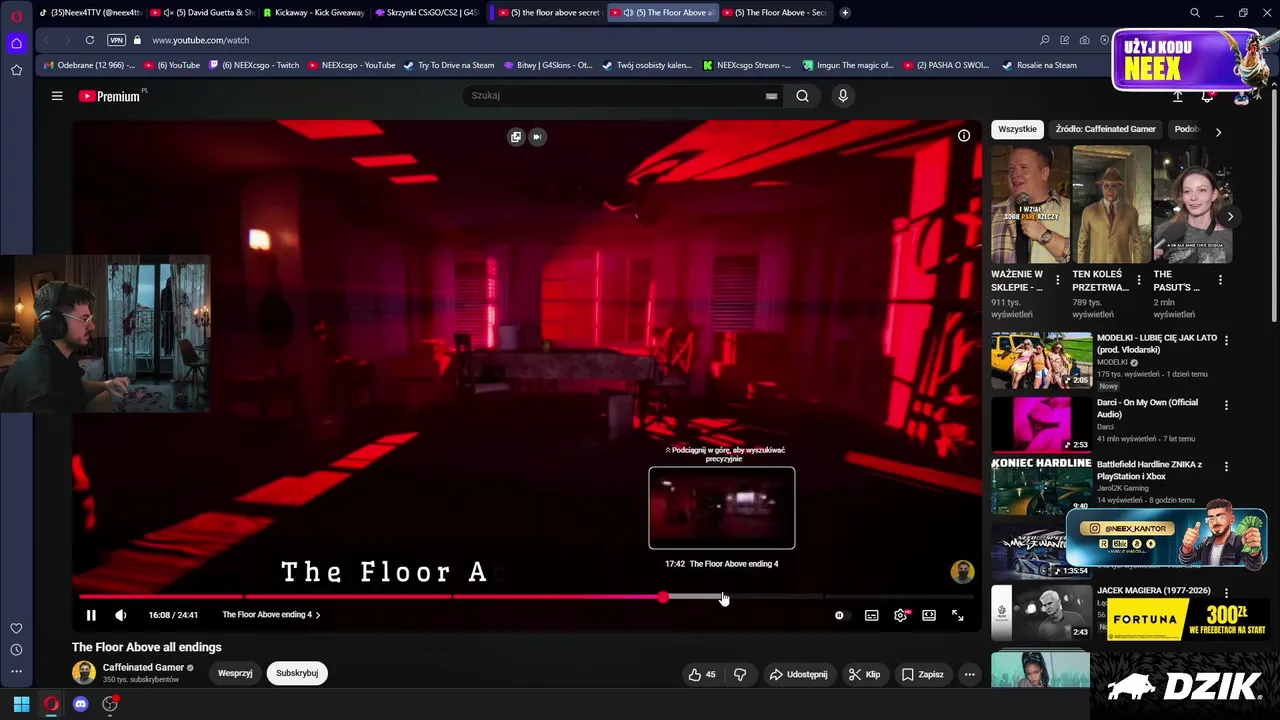Open Windows Start menu

point(21,704)
